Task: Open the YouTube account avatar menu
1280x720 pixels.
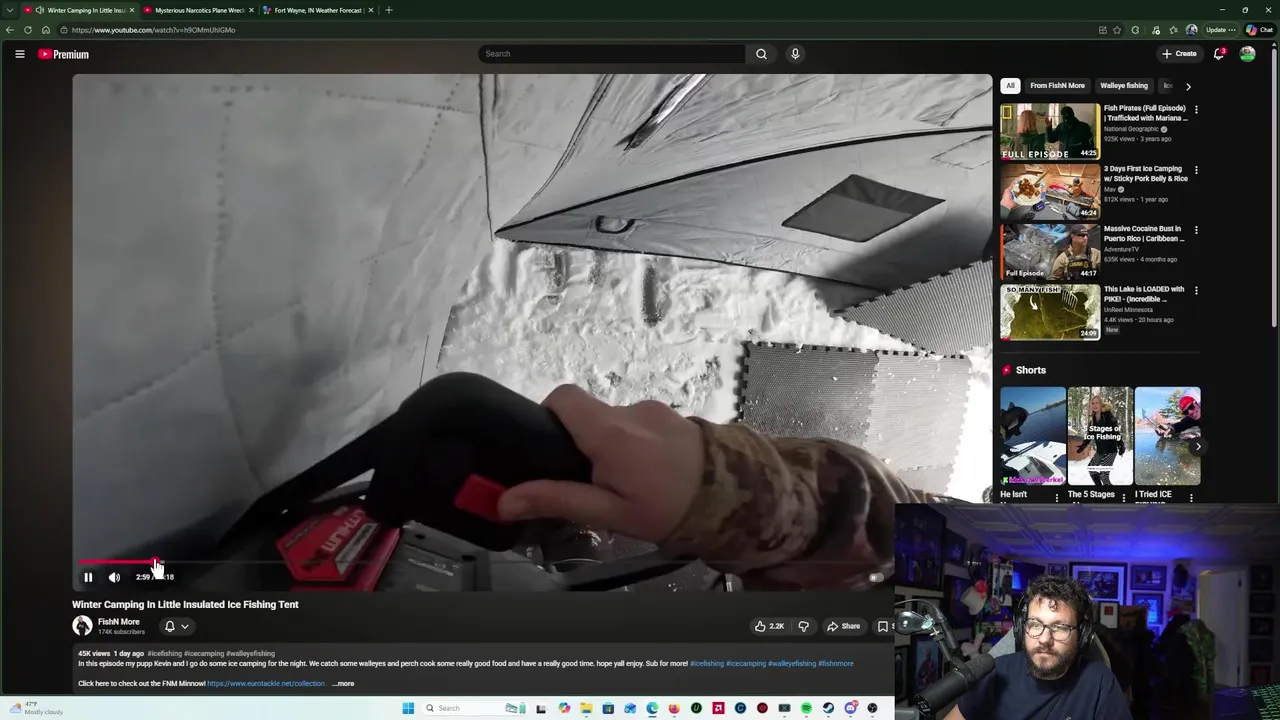Action: 1247,54
